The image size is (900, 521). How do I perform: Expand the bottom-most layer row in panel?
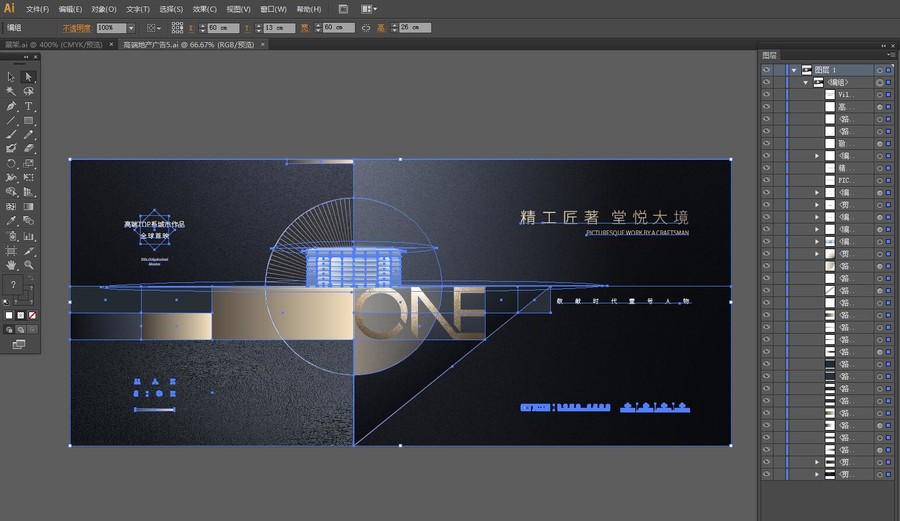point(817,475)
